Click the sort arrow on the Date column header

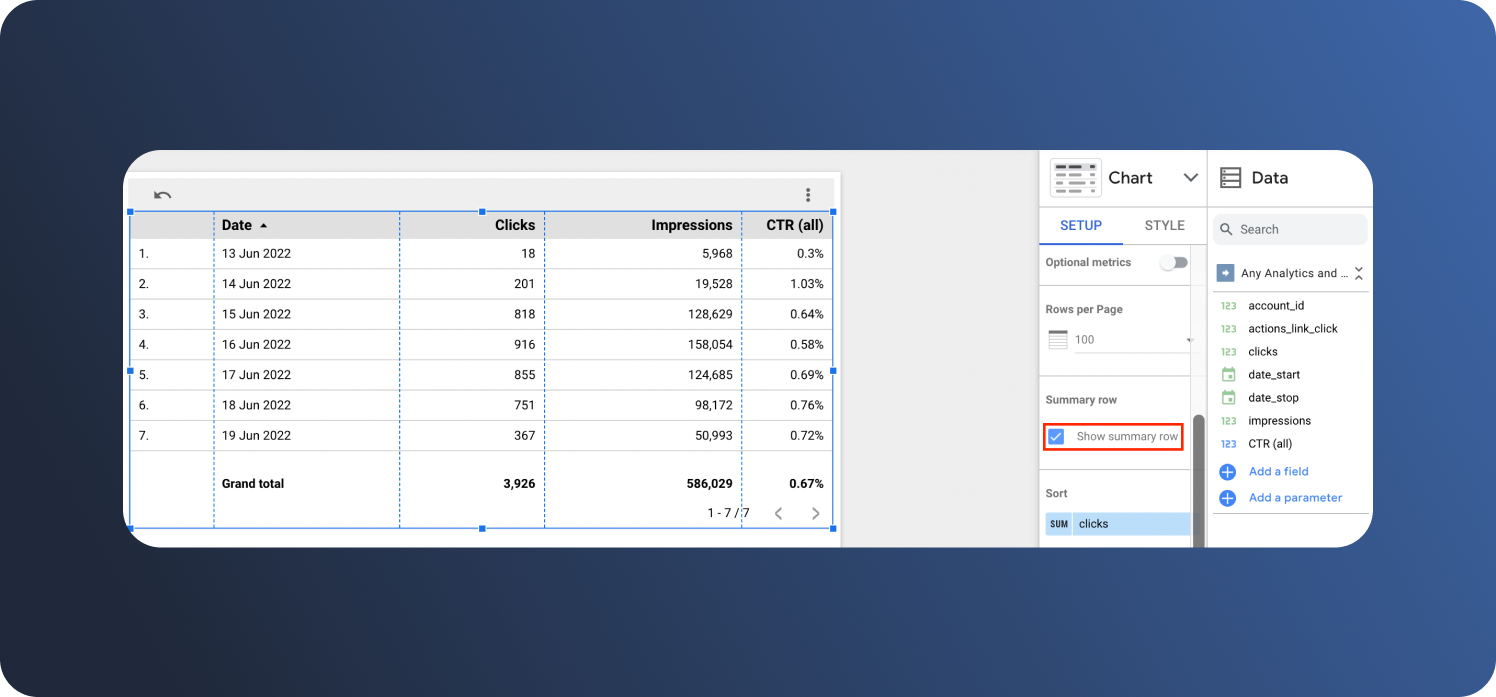coord(262,225)
